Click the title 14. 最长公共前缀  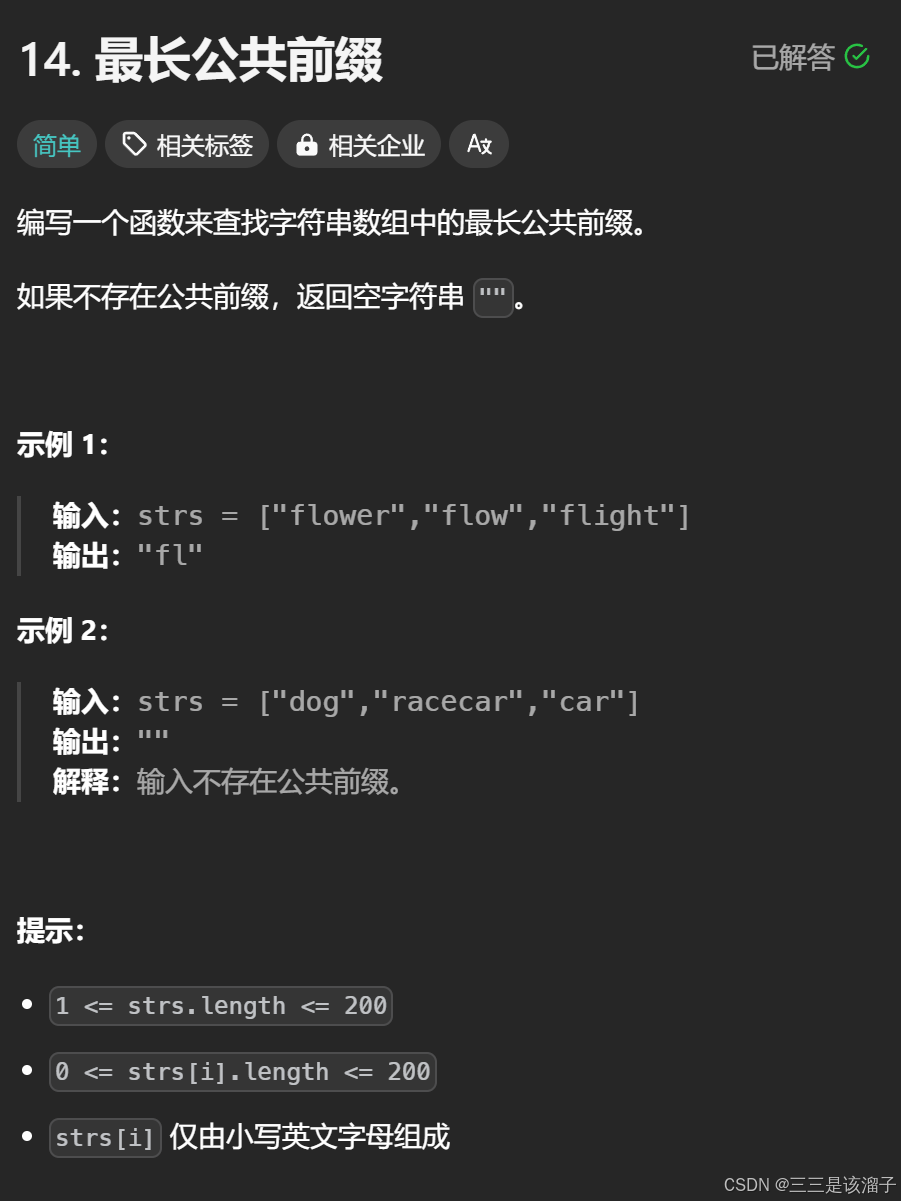pos(201,62)
